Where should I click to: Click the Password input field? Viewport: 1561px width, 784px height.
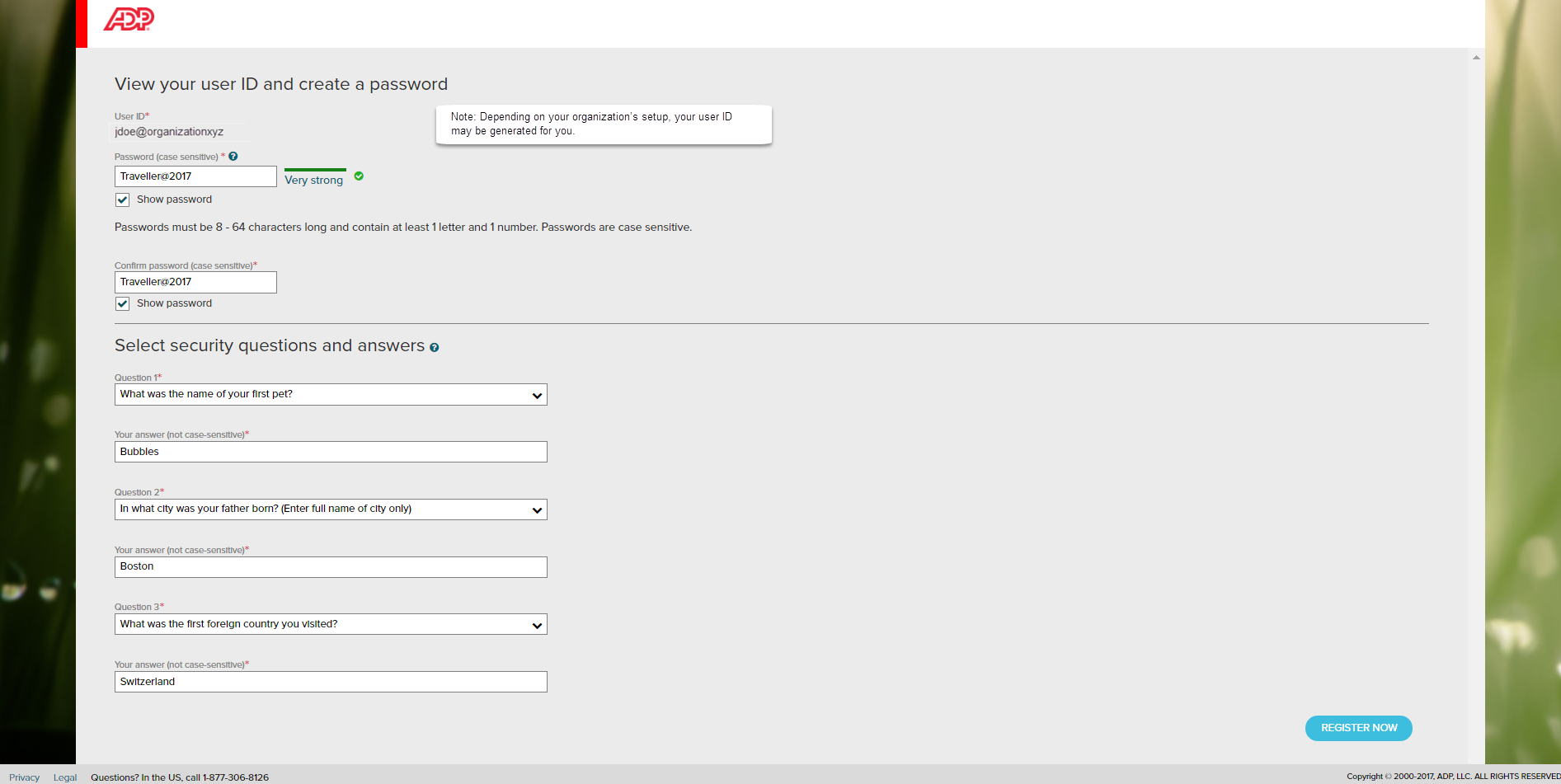(x=195, y=176)
